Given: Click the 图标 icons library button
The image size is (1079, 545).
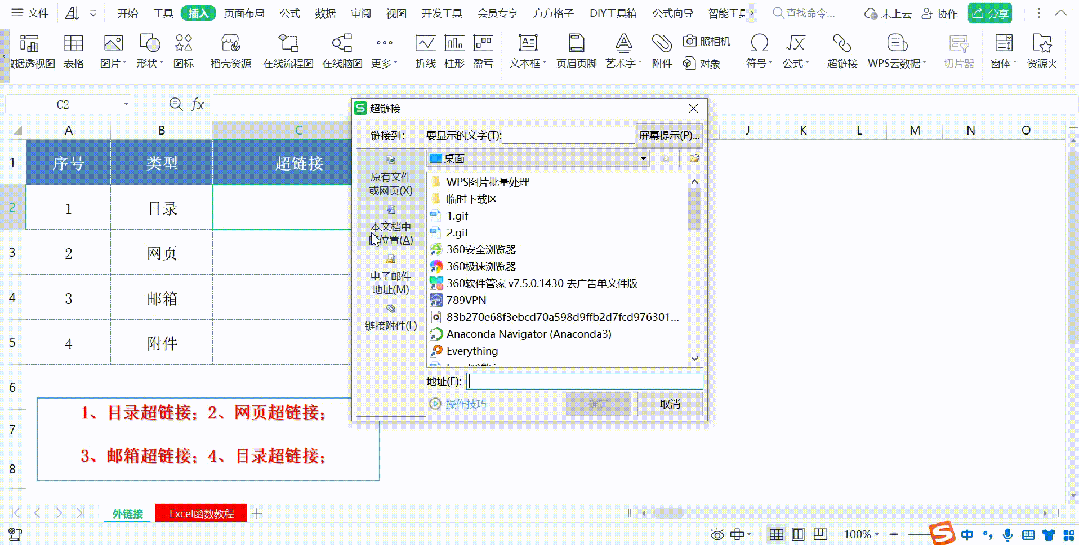Looking at the screenshot, I should (184, 44).
